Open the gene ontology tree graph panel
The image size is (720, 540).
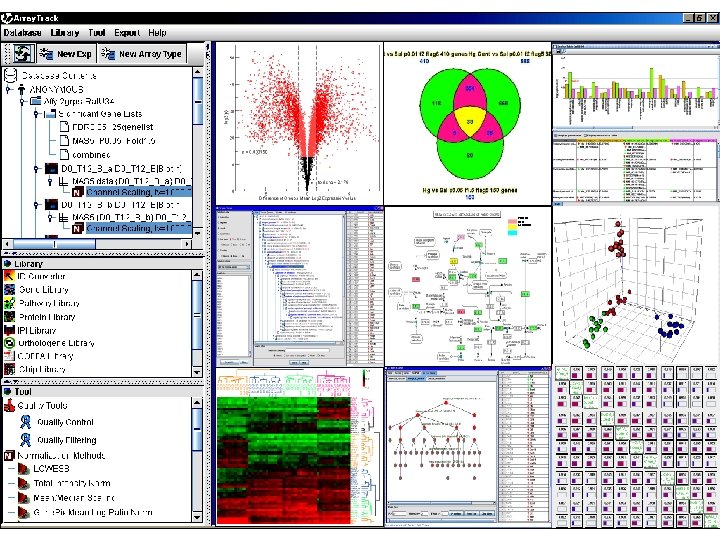[467, 446]
